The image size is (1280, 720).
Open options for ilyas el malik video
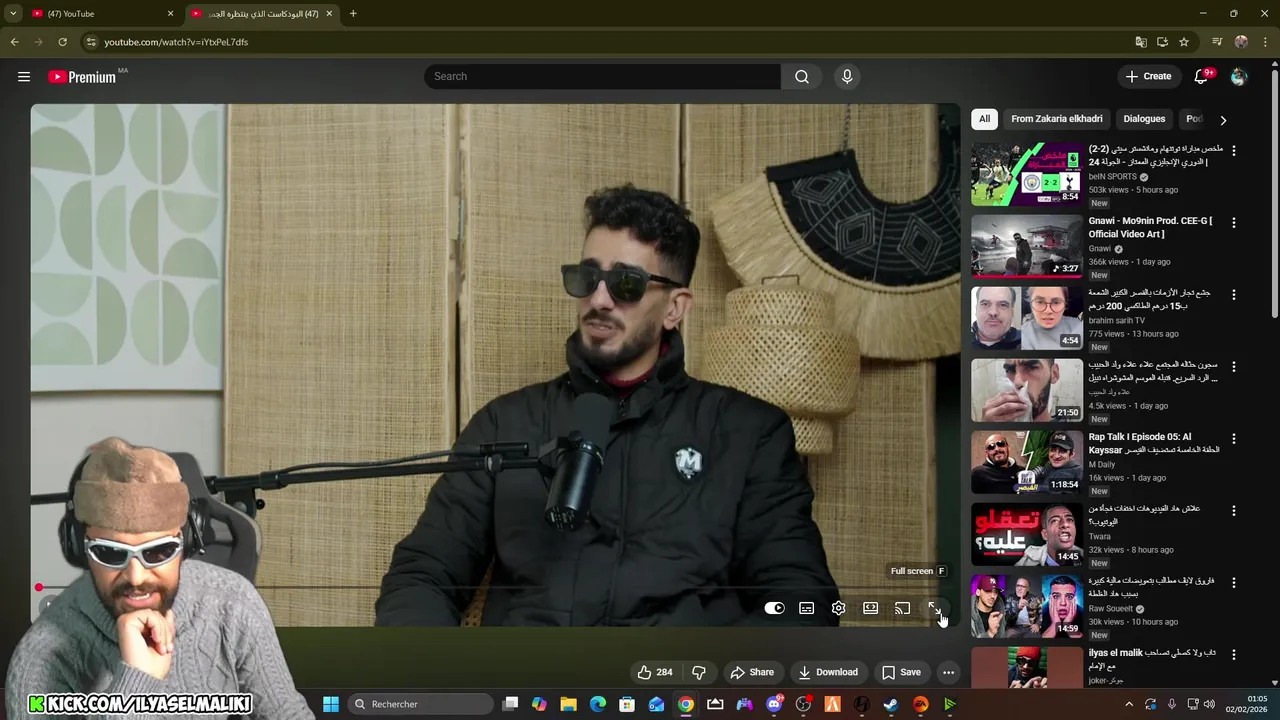[x=1233, y=655]
